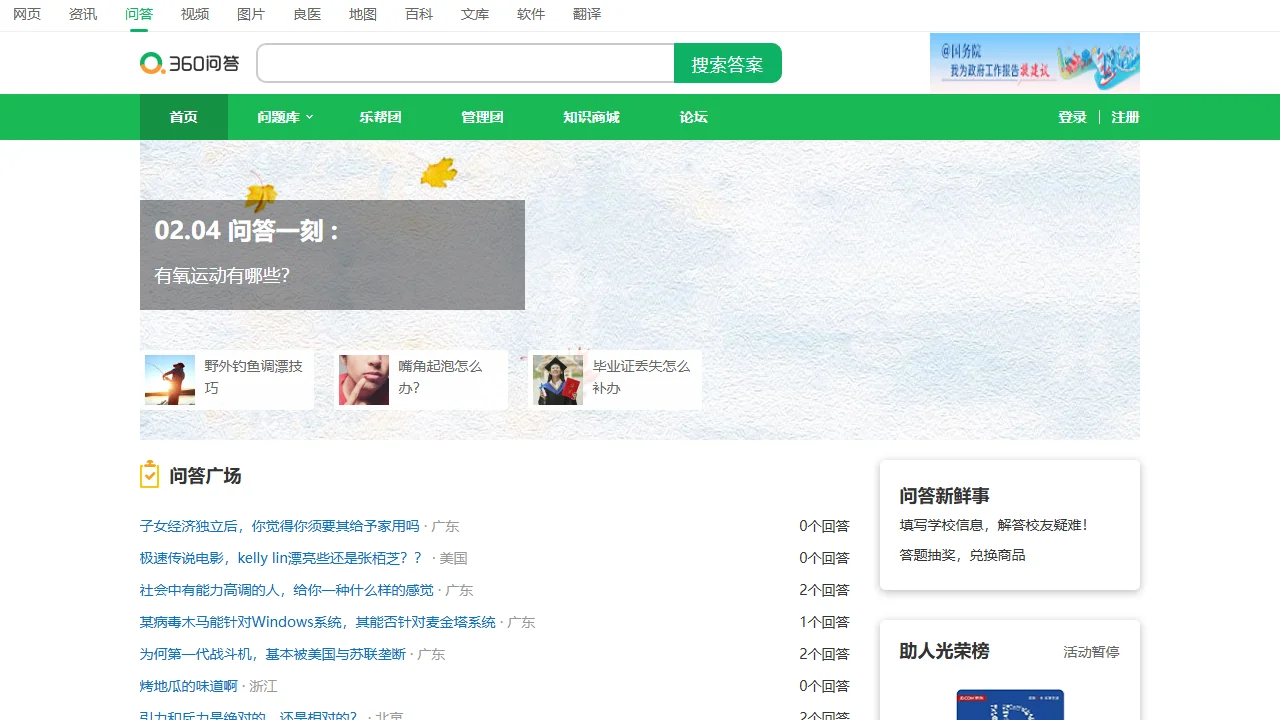Select the 首页 navigation tab
Image resolution: width=1280 pixels, height=720 pixels.
pyautogui.click(x=184, y=117)
